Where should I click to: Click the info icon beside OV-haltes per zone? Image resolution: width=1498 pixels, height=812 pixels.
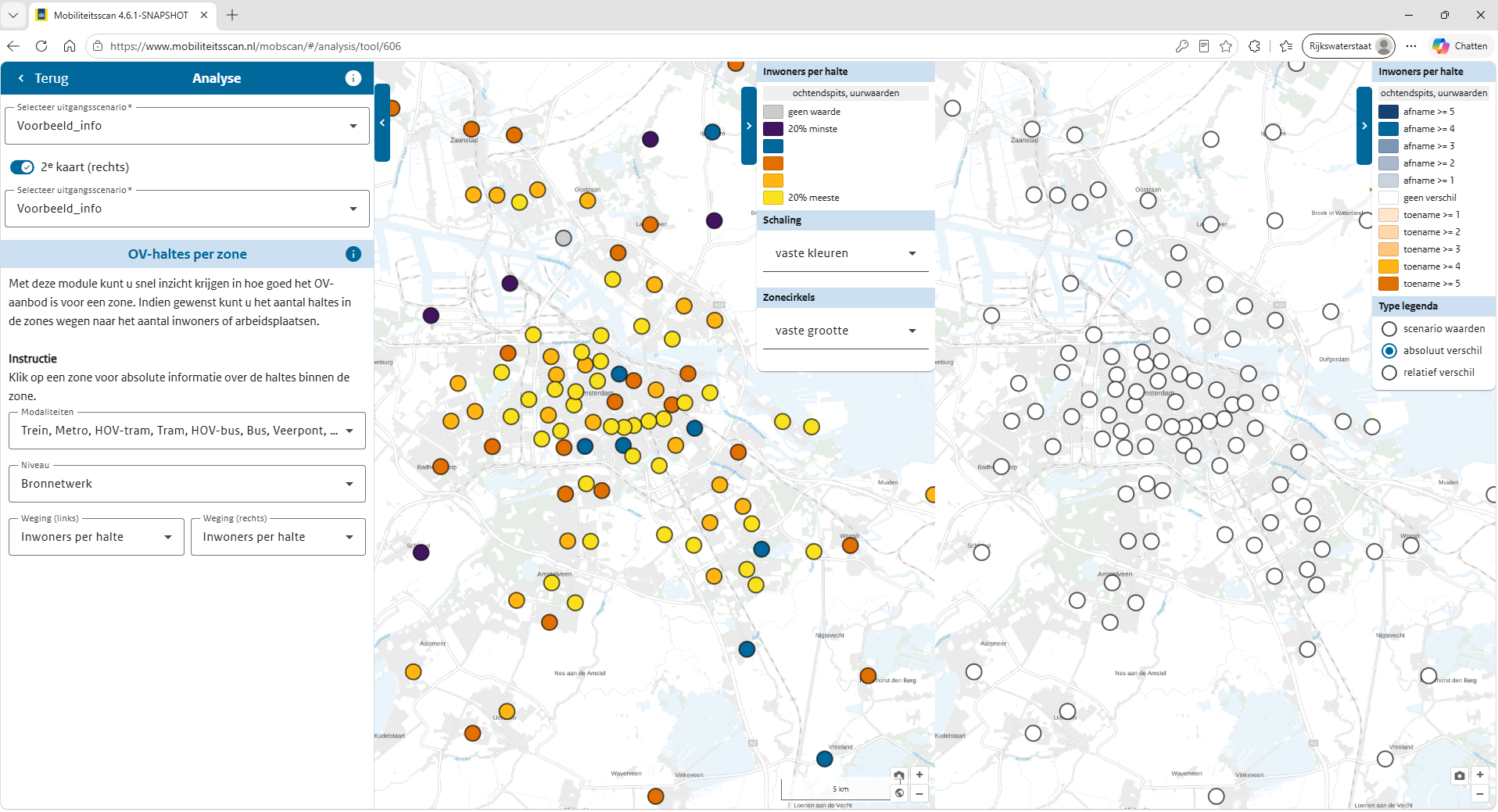click(x=353, y=254)
